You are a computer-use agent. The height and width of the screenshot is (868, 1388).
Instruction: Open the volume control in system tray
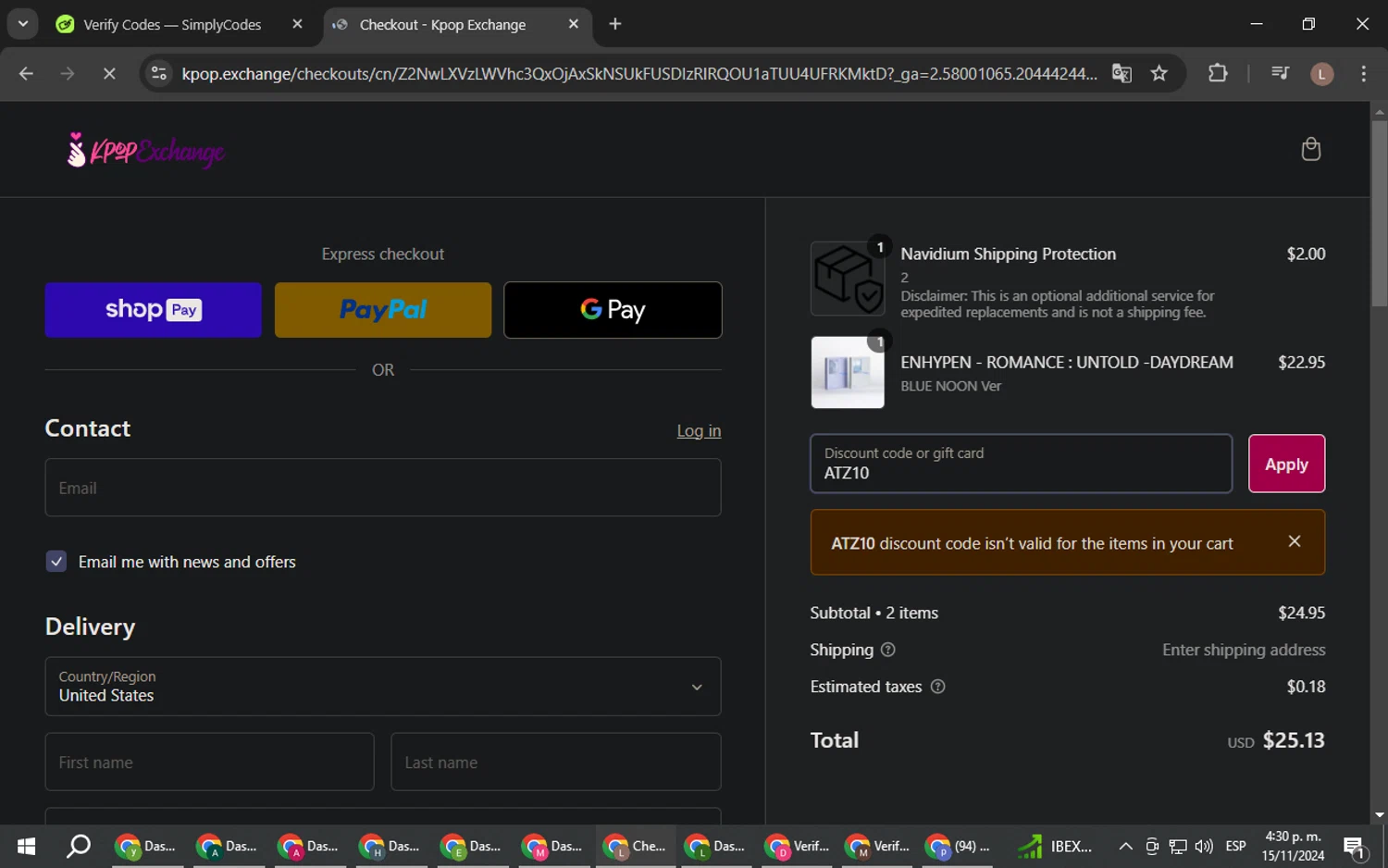coord(1204,846)
